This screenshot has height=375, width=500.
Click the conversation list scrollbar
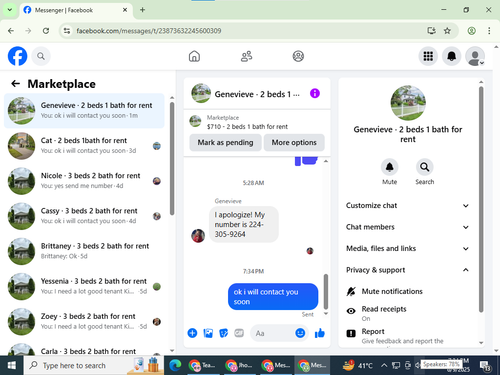pos(172,158)
